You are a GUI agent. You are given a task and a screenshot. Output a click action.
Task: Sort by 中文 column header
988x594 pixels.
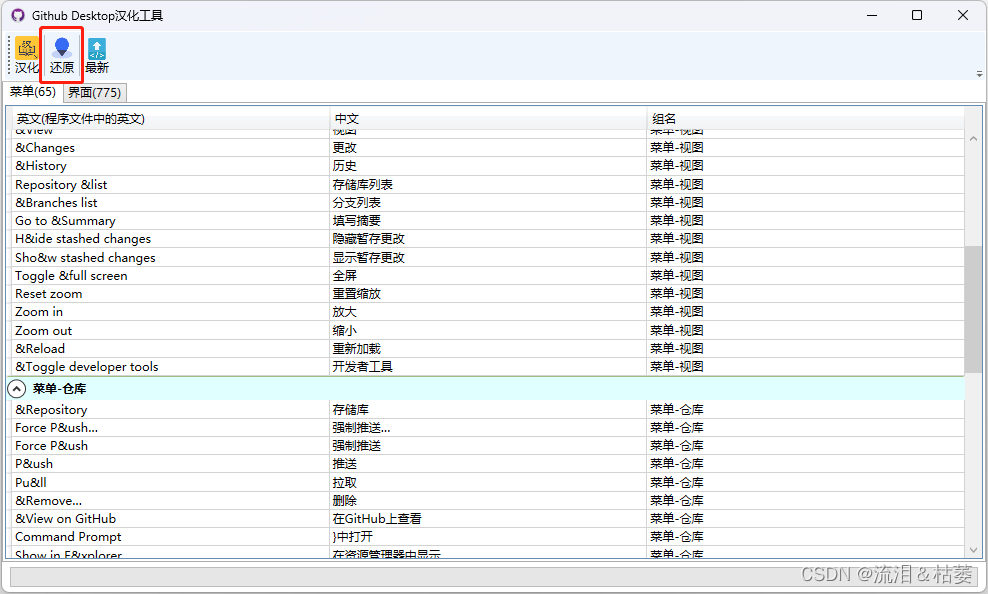(488, 118)
